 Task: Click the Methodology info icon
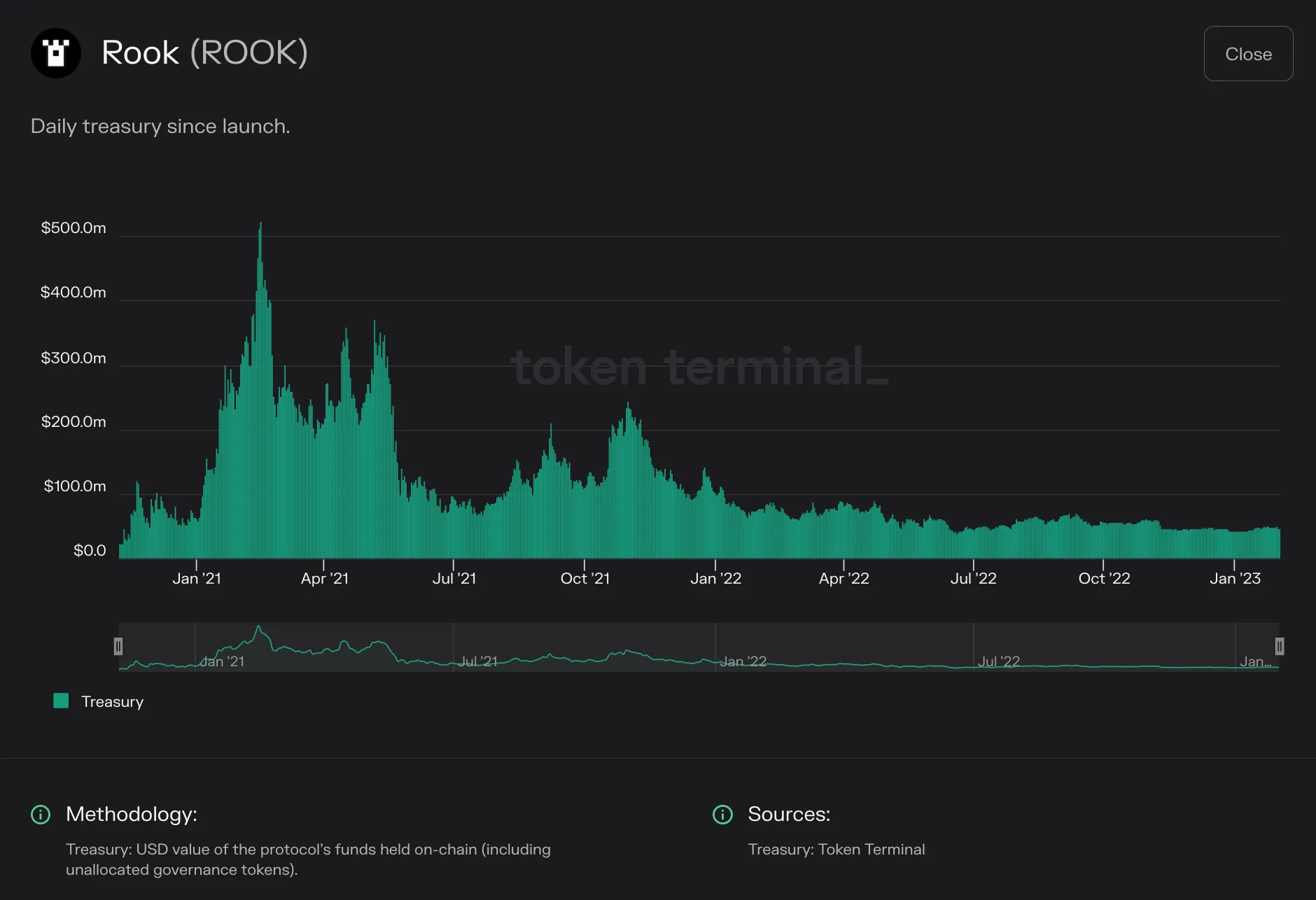(x=41, y=815)
